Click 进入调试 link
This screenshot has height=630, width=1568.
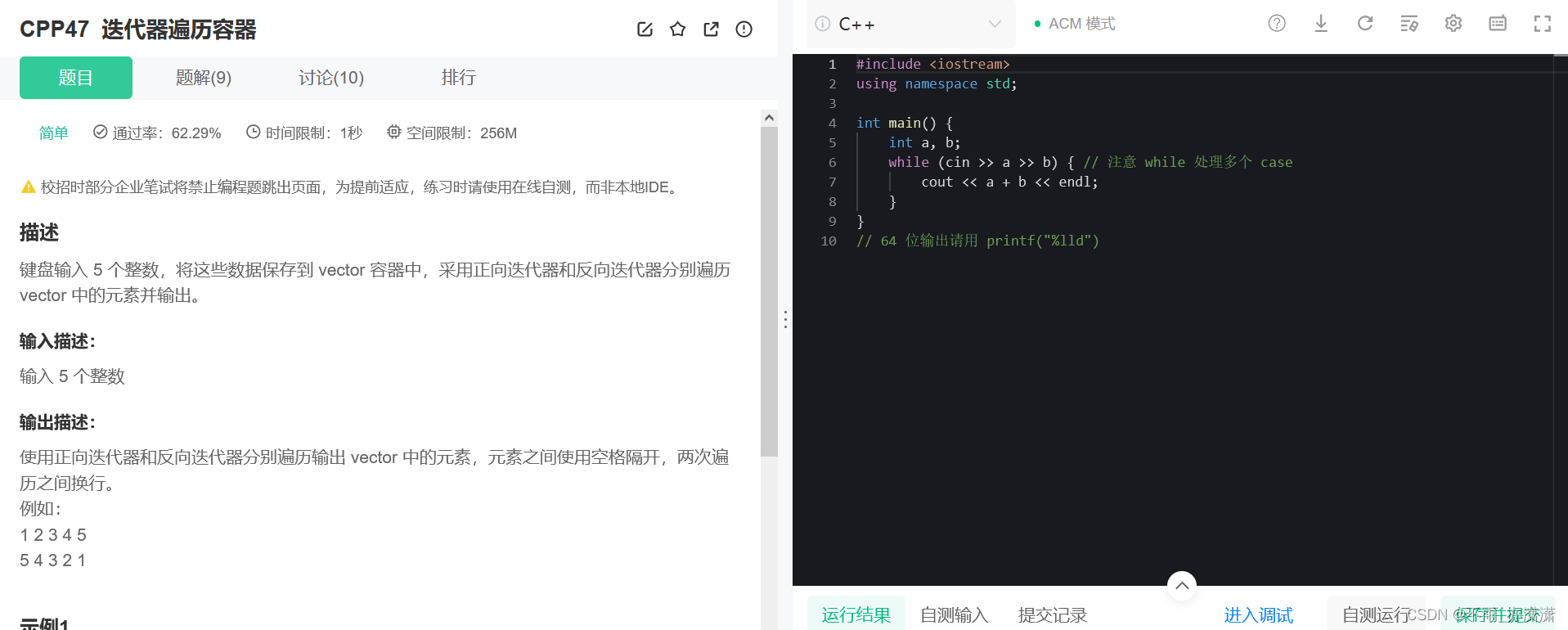1259,614
